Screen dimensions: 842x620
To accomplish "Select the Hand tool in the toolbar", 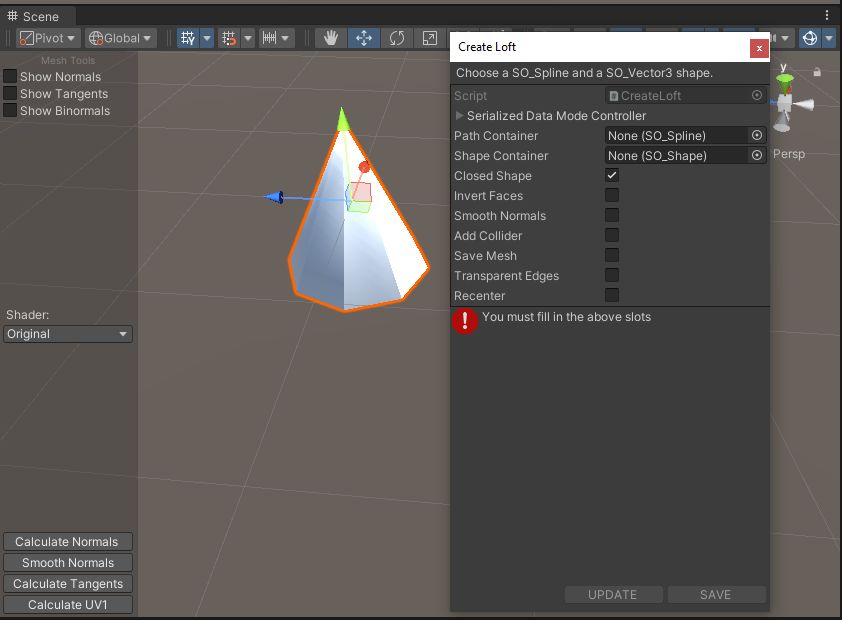I will [x=330, y=37].
